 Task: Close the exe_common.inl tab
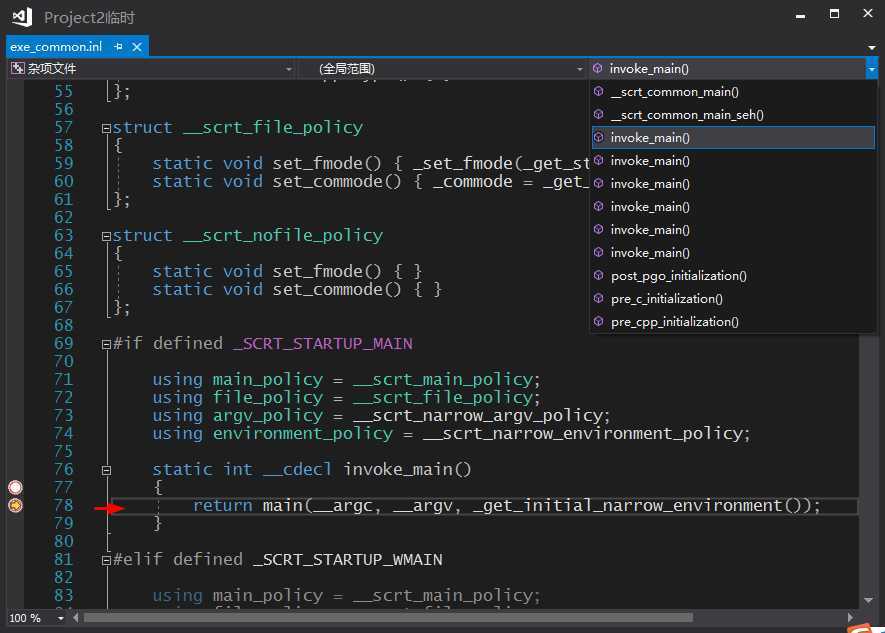(137, 47)
